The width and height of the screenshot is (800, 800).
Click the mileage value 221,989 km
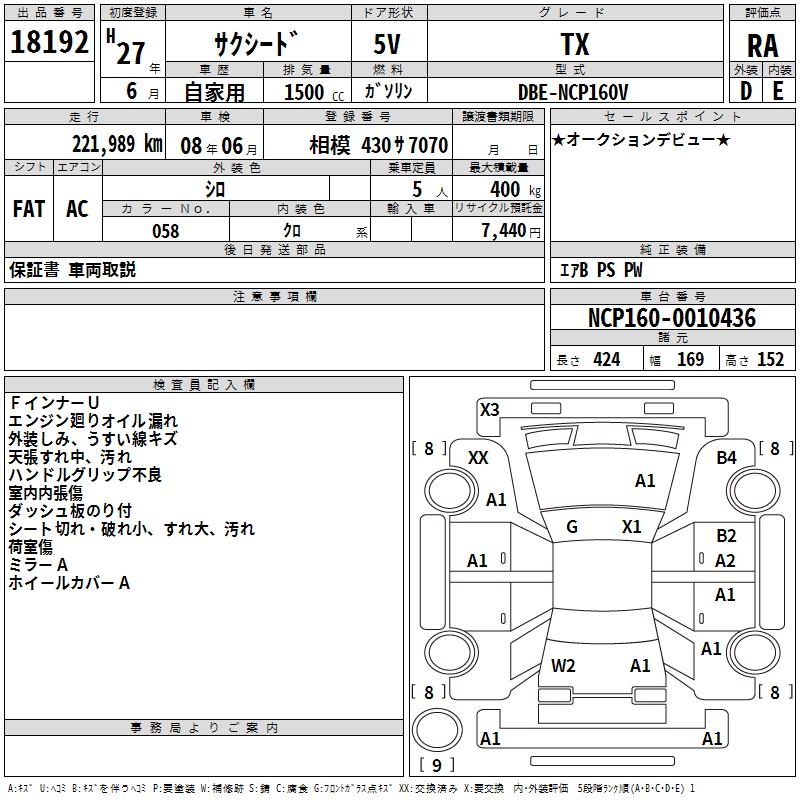(x=117, y=144)
